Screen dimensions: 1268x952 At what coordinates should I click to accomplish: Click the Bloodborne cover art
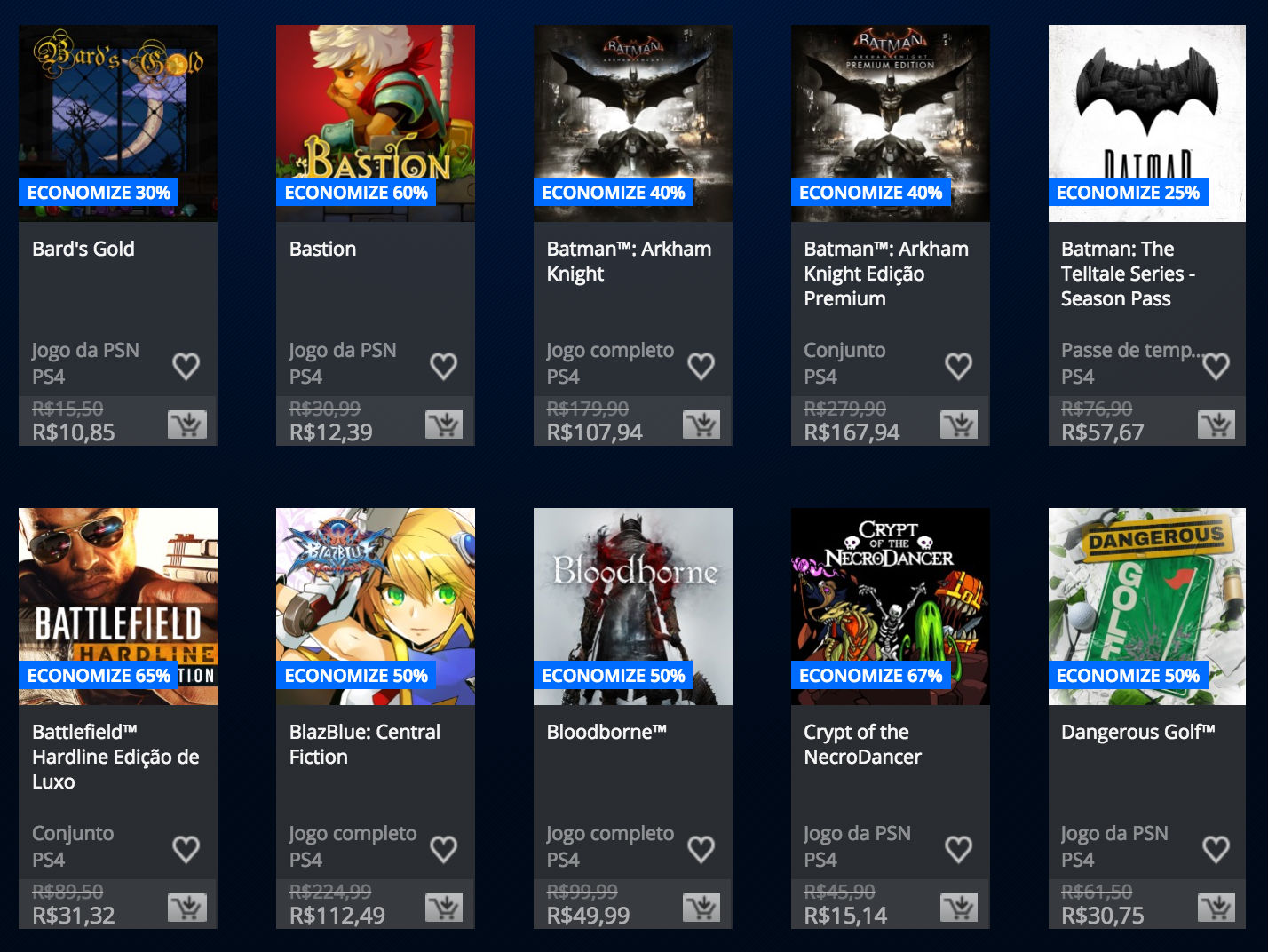pyautogui.click(x=633, y=607)
